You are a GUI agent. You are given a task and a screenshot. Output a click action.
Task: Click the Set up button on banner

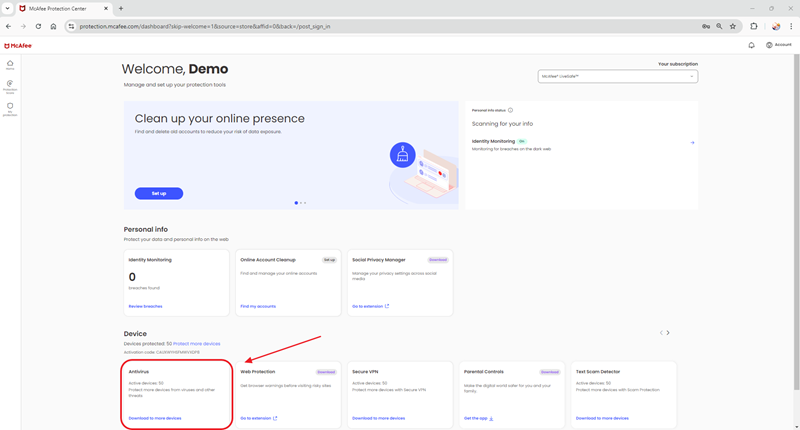click(159, 193)
